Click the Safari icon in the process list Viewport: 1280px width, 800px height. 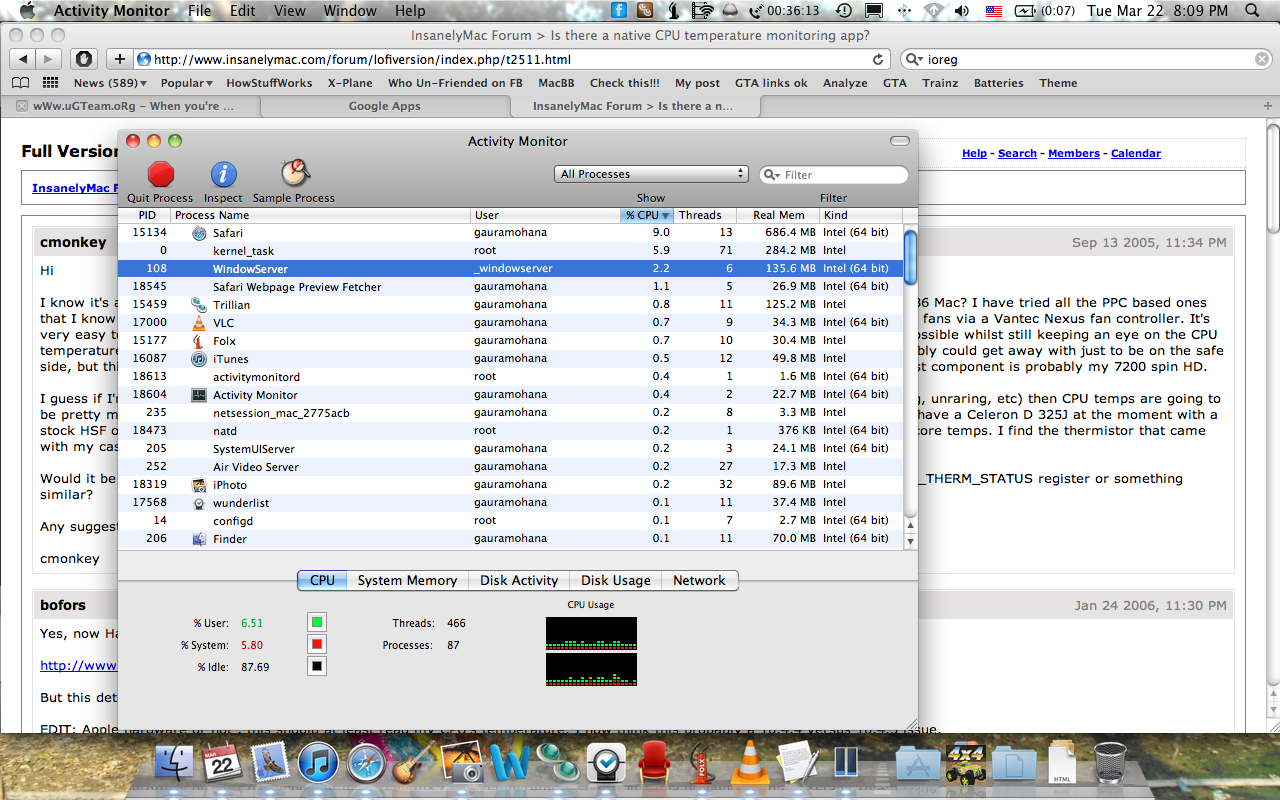click(x=199, y=233)
